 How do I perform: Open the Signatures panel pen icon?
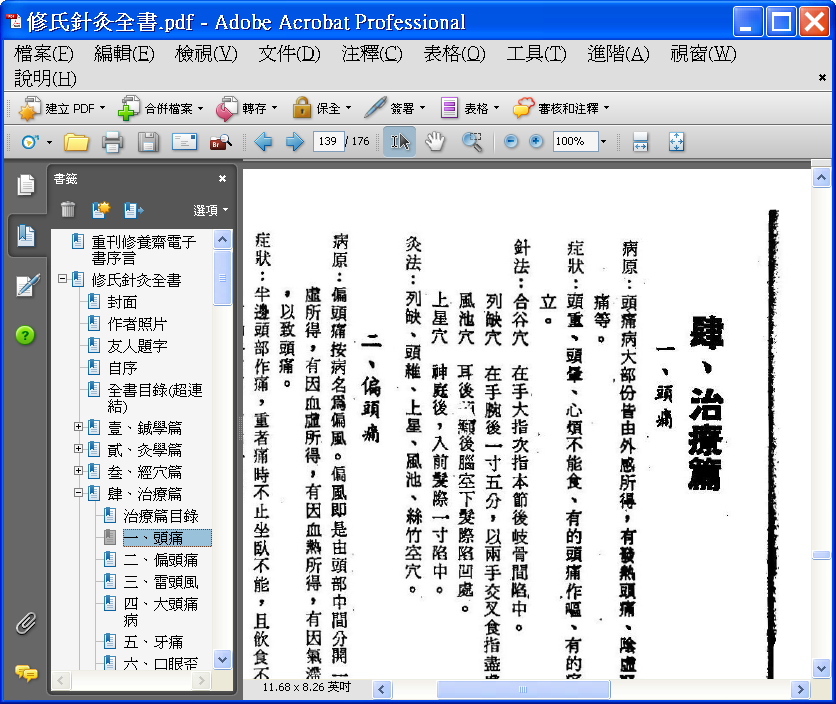click(28, 285)
